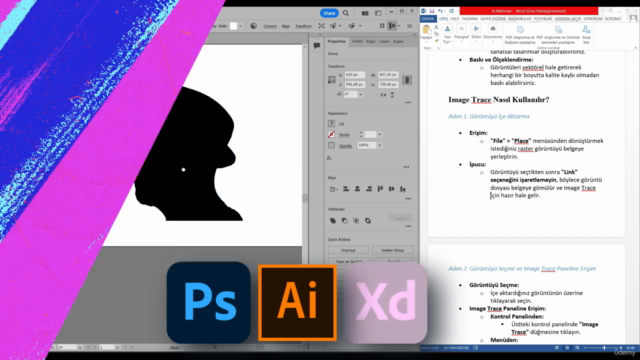Click the Save icon in Word

[x=432, y=11]
